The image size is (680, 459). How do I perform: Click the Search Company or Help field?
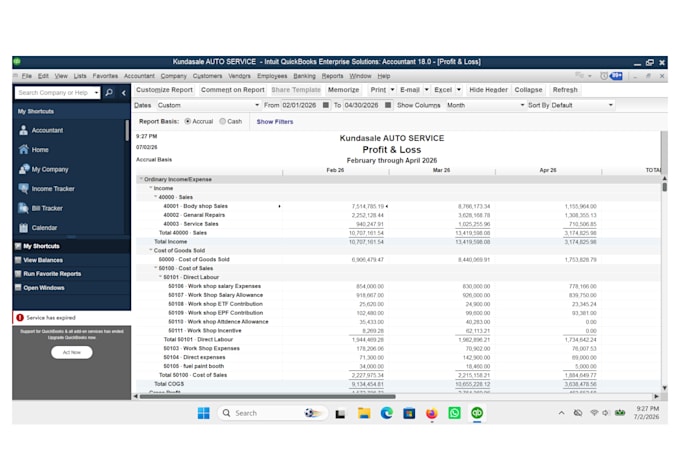53,92
